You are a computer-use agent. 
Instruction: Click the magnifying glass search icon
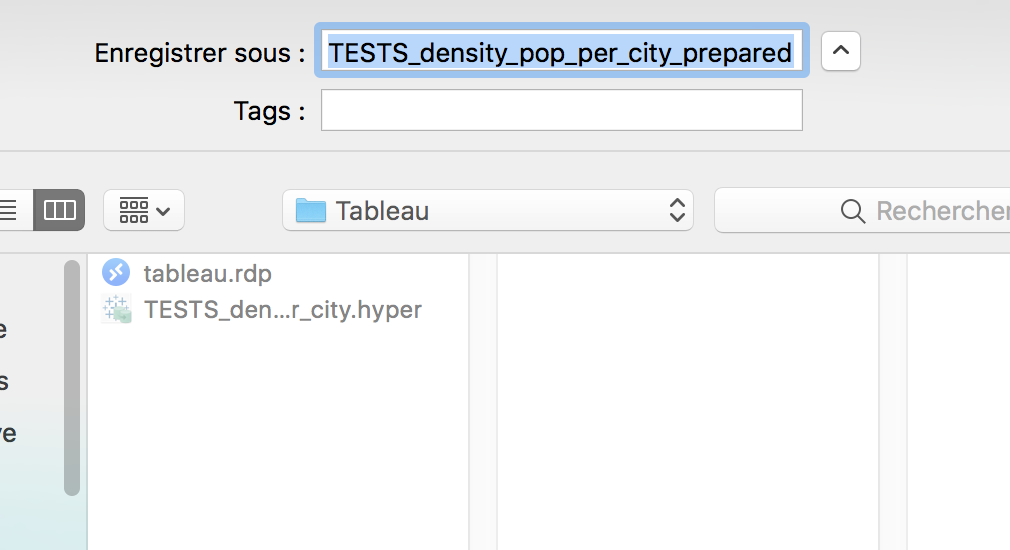point(853,211)
